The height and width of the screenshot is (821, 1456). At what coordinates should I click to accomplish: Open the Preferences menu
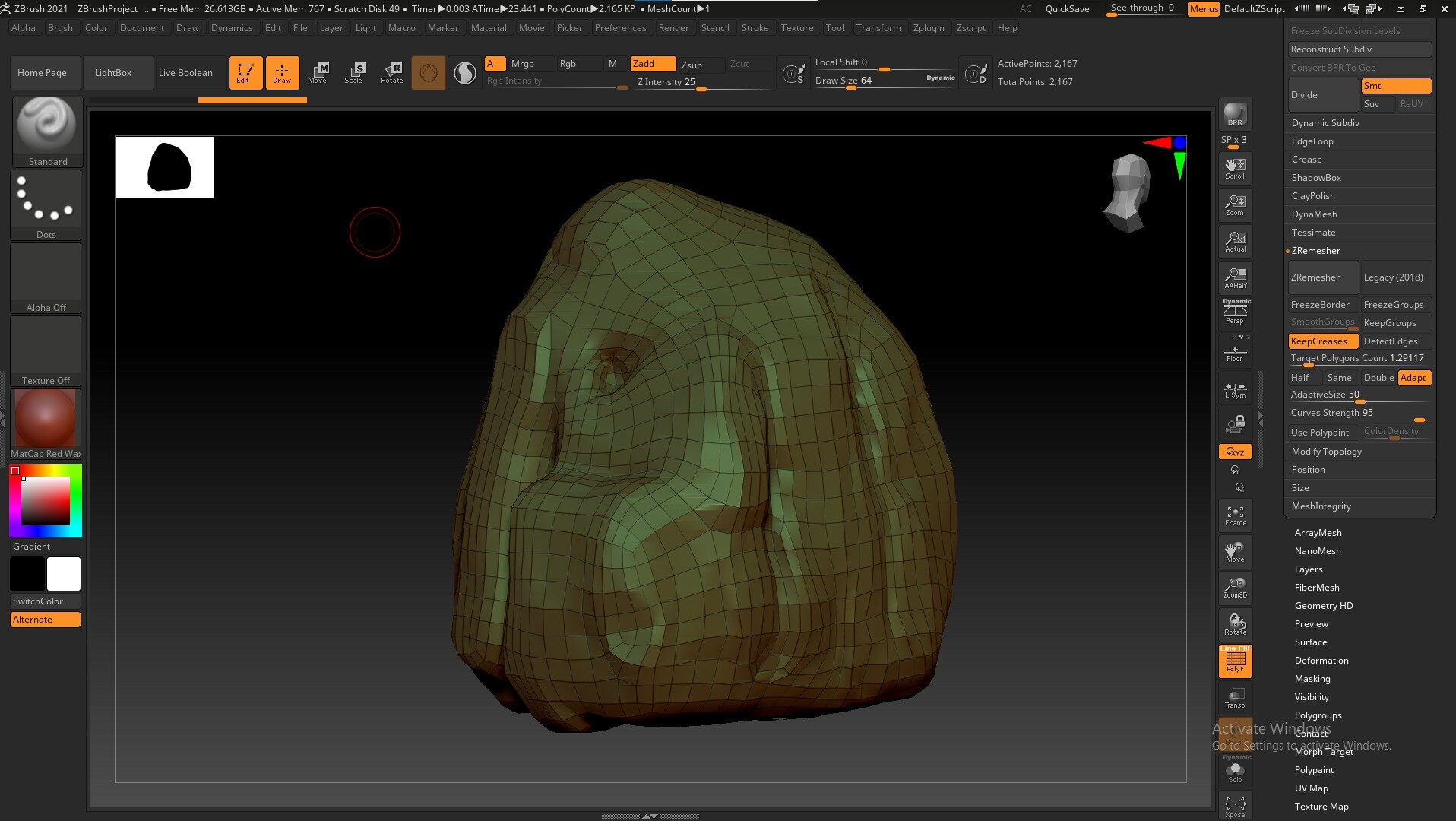621,27
